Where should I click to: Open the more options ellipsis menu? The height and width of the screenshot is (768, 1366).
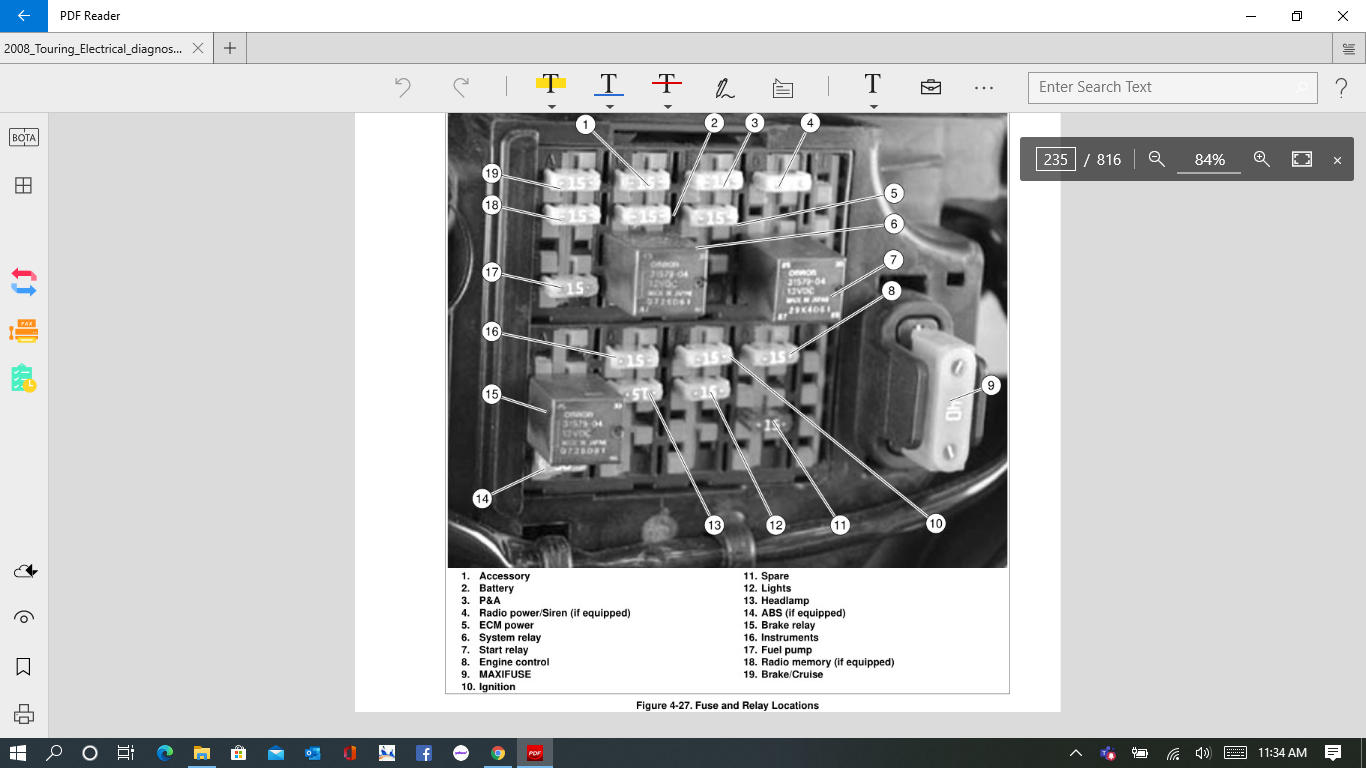[984, 88]
